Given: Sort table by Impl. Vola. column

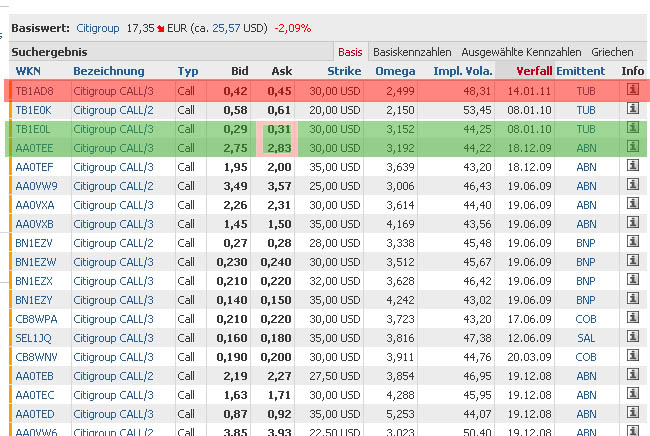Looking at the screenshot, I should (463, 71).
